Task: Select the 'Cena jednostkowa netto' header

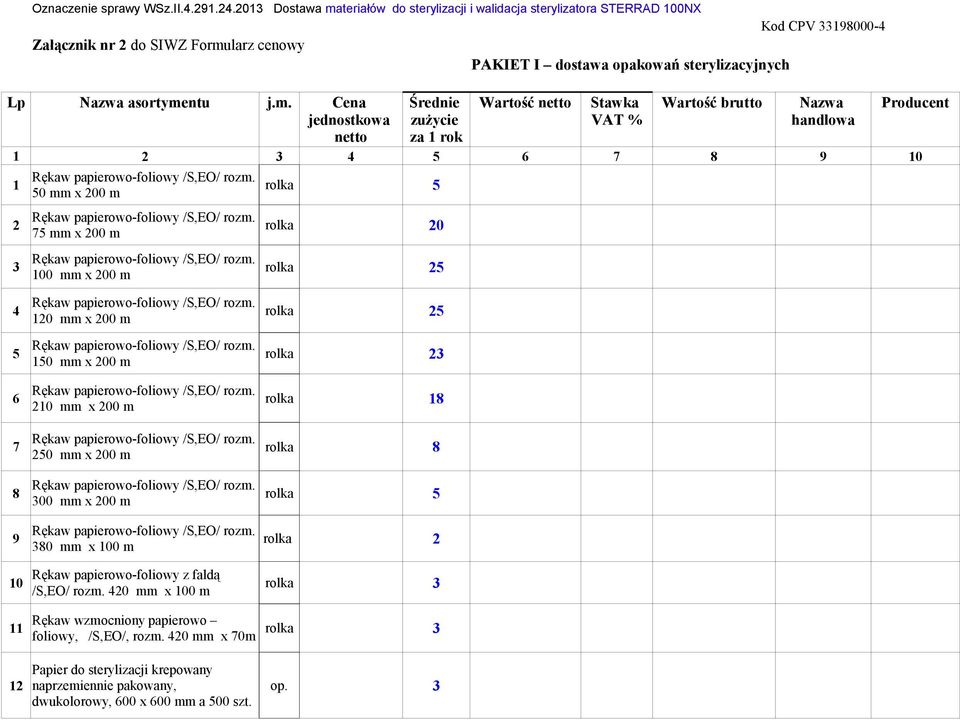Action: pos(349,119)
